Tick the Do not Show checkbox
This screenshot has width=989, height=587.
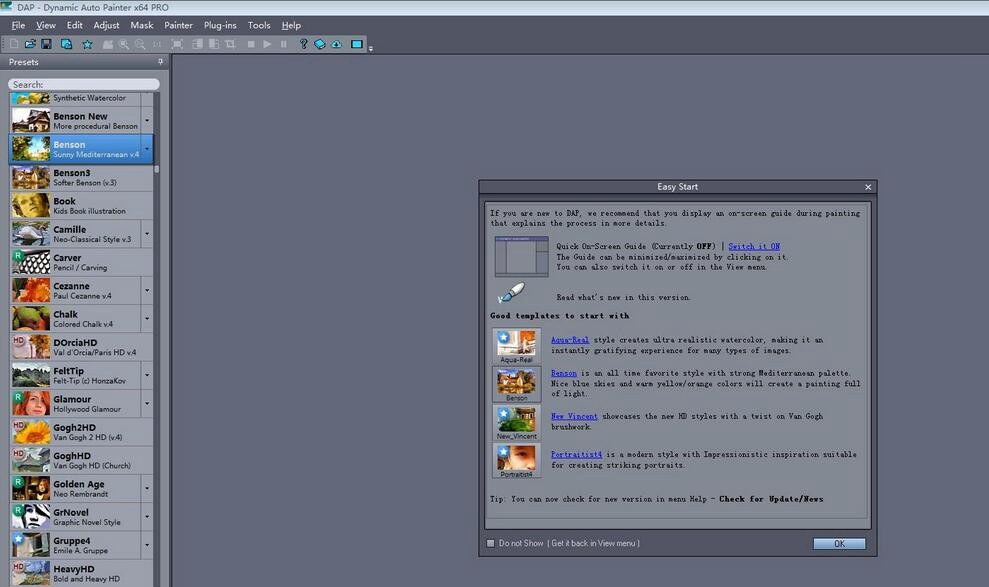pos(491,543)
